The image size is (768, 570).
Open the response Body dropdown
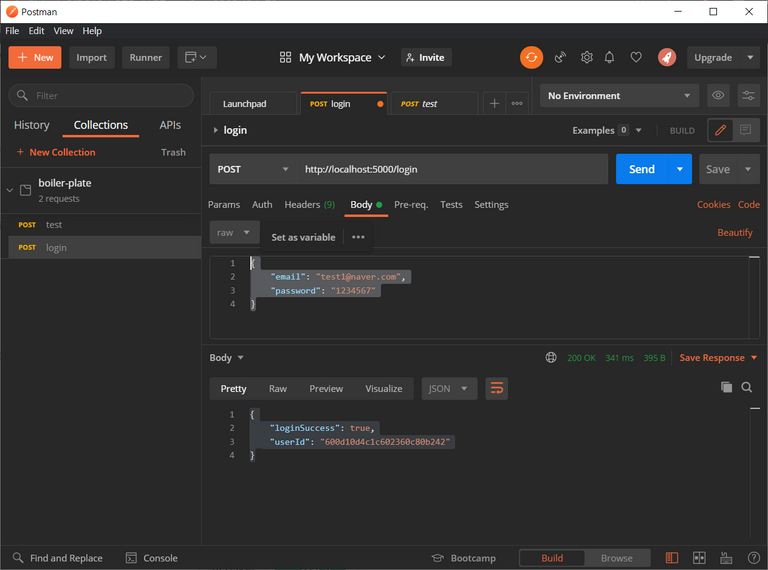226,358
